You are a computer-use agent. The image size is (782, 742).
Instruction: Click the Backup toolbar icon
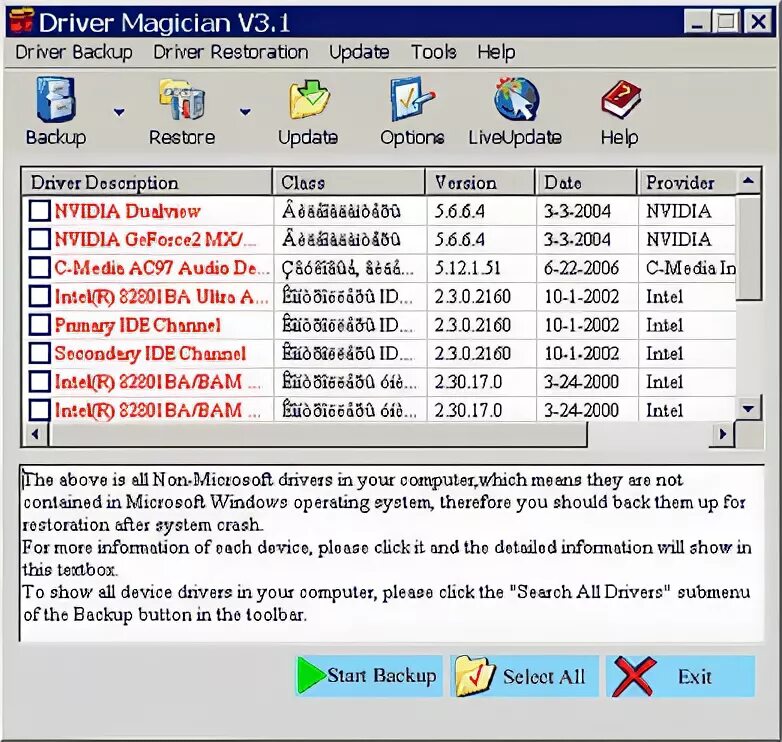coord(56,99)
